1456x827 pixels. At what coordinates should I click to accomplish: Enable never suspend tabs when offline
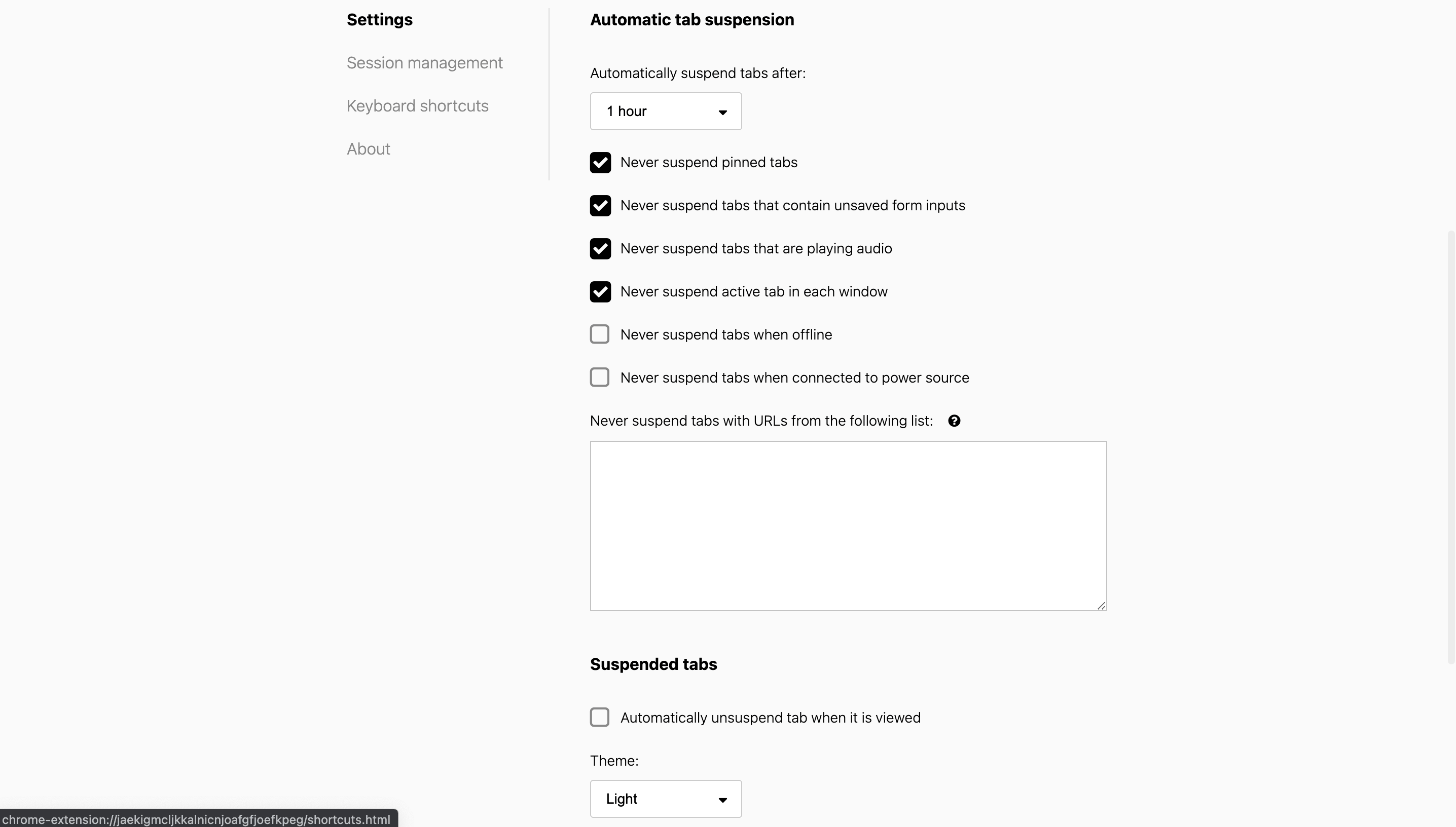pos(599,334)
